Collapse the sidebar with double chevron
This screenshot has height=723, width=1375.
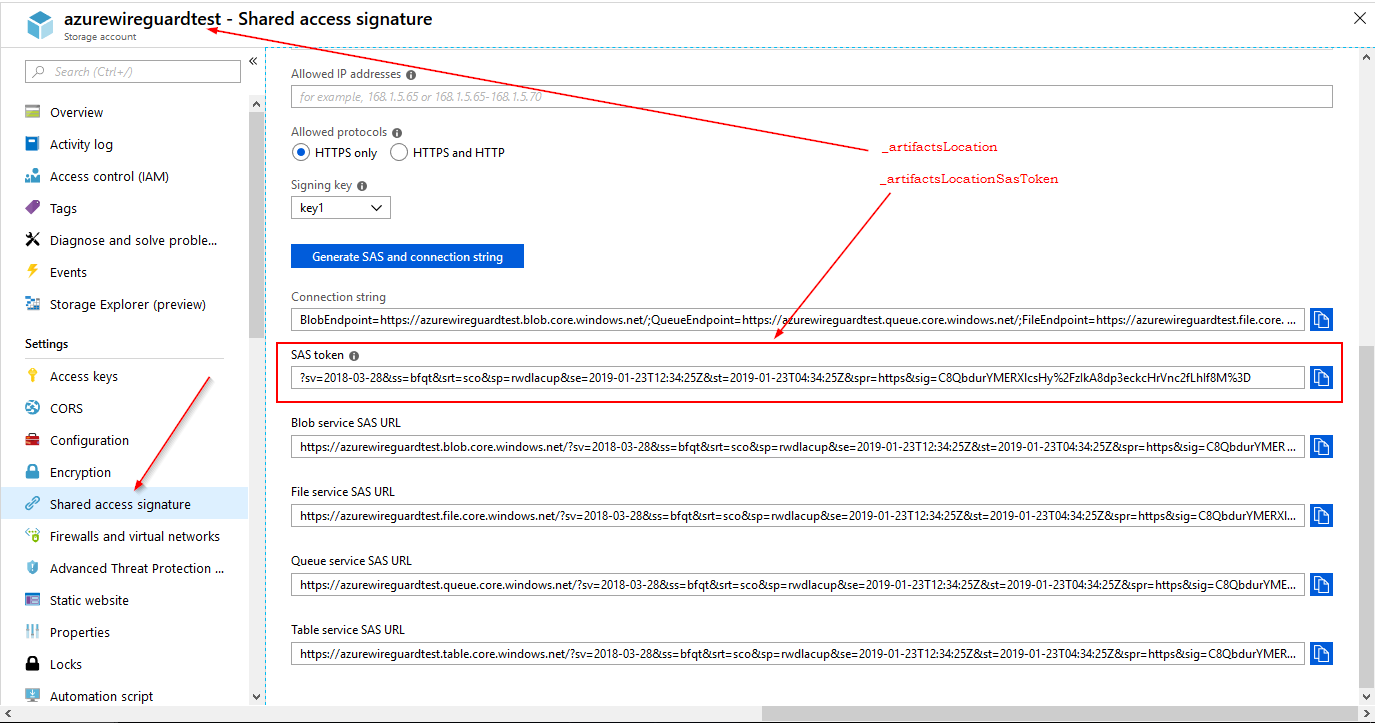coord(253,62)
